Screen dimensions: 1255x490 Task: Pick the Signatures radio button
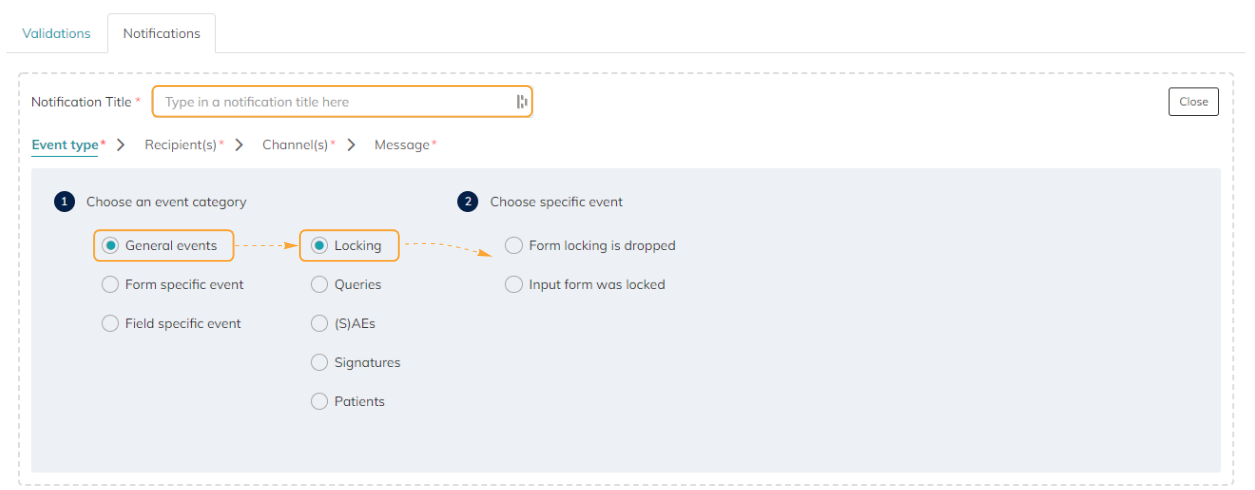point(319,362)
